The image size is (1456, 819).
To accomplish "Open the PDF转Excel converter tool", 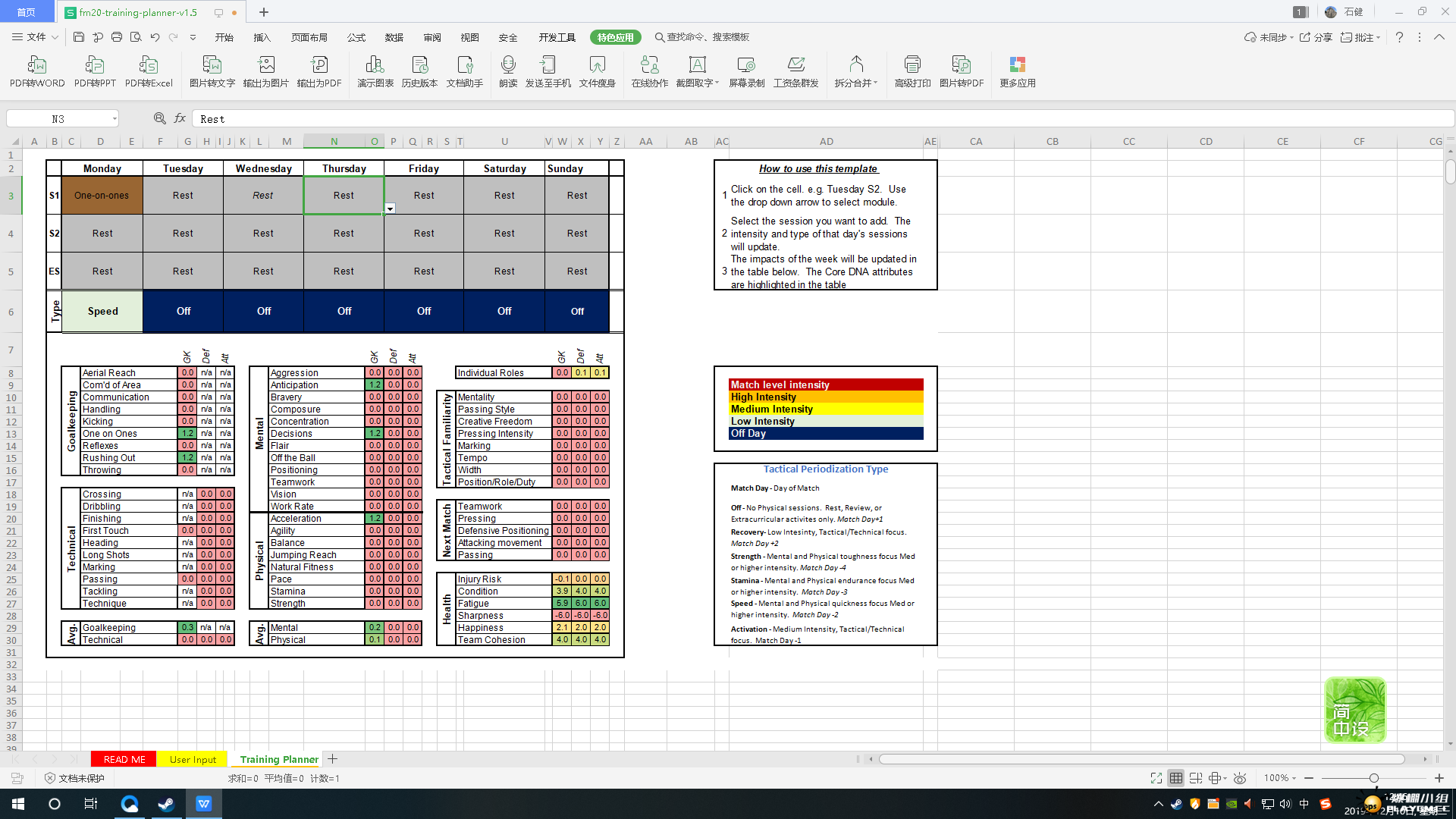I will (149, 72).
